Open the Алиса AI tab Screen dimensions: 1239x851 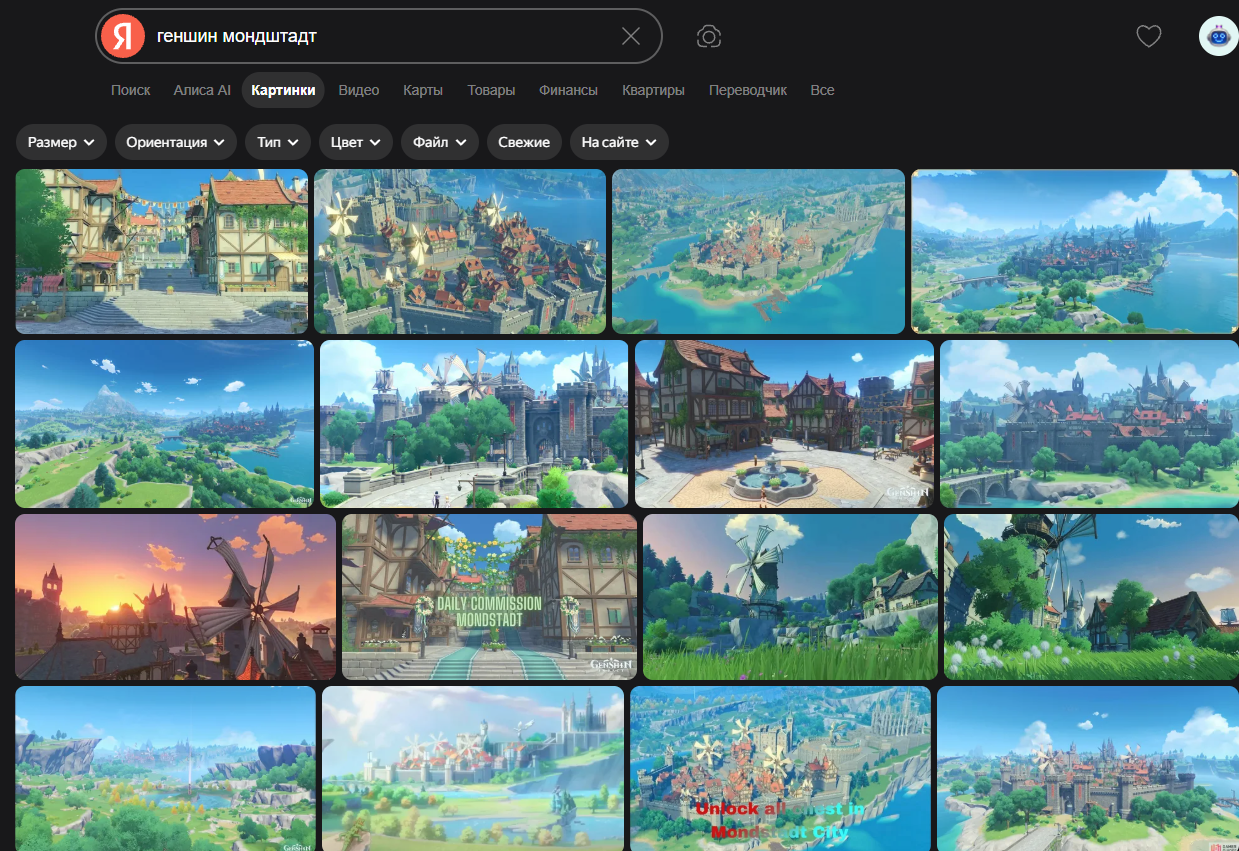pos(202,90)
